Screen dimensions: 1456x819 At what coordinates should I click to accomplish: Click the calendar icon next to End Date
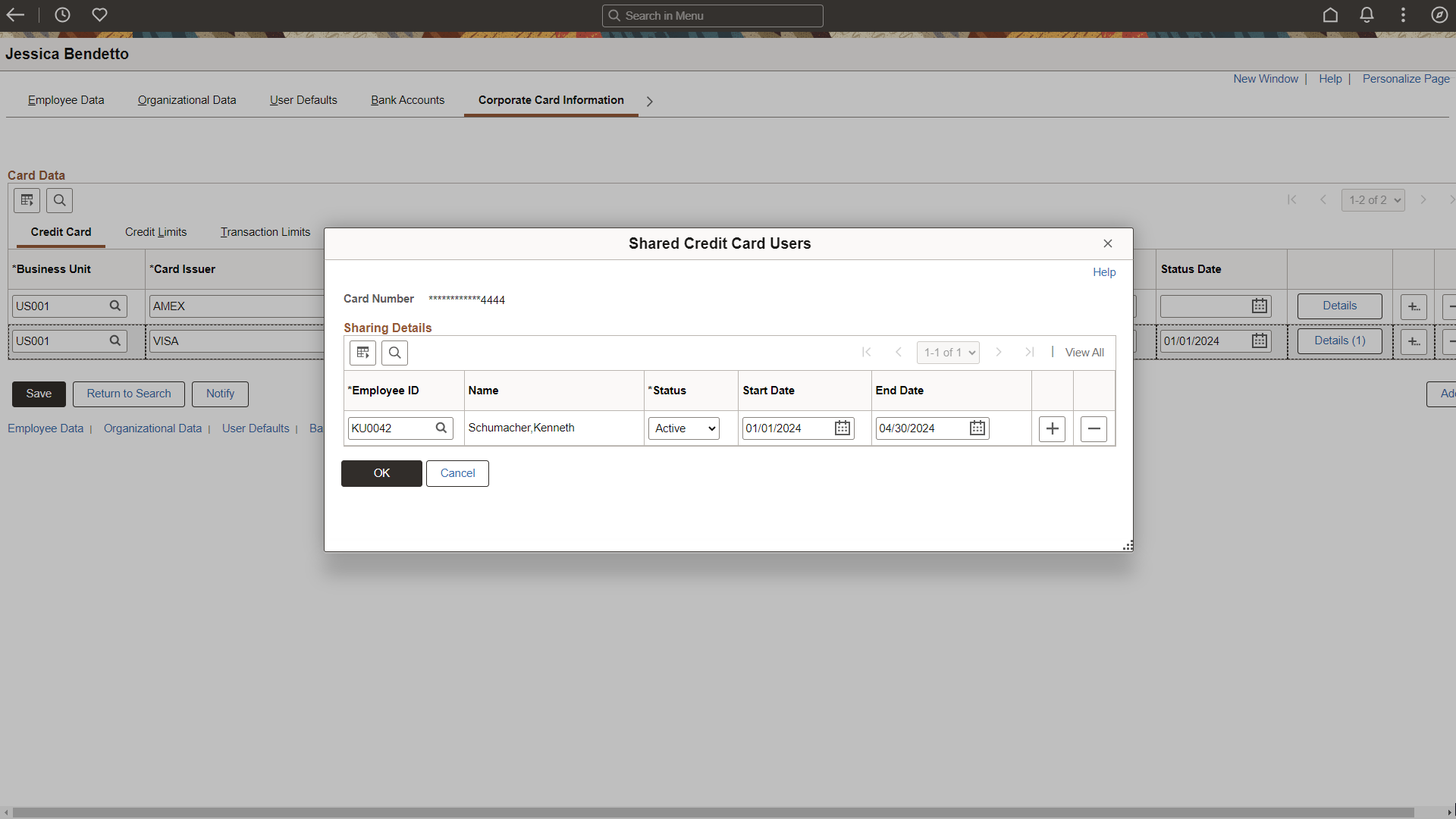click(976, 427)
